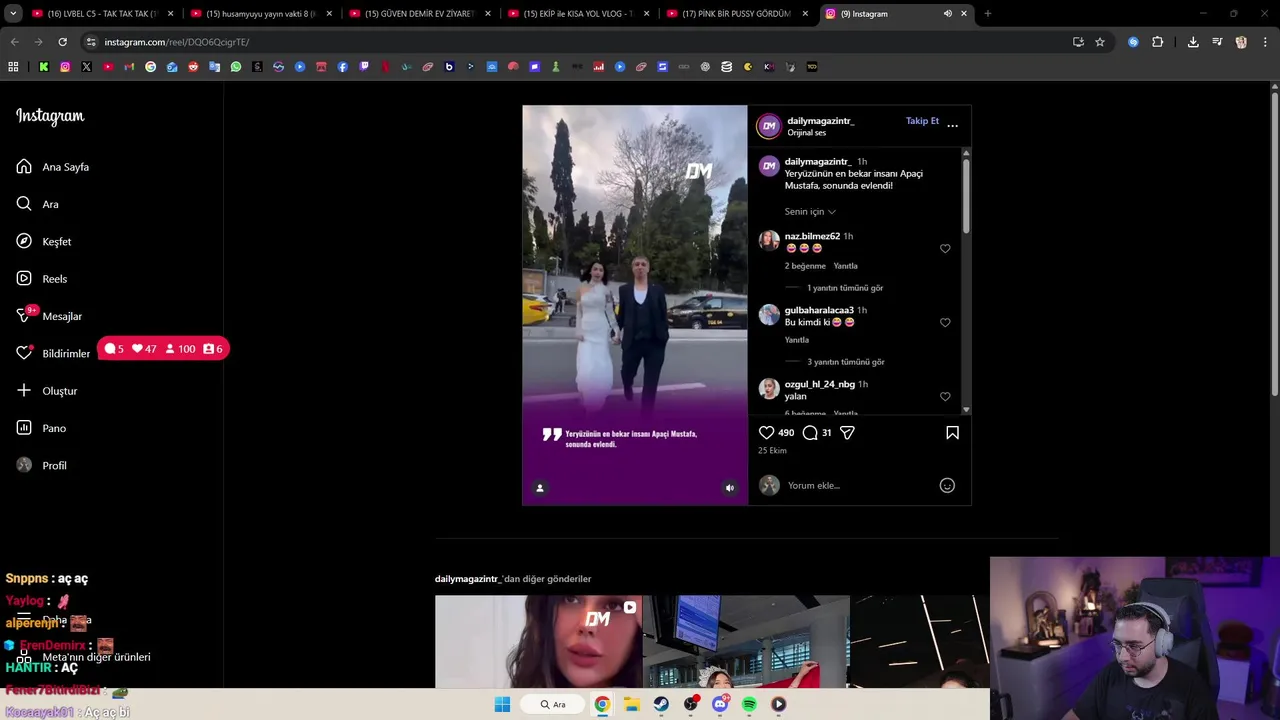
Task: Share the reel via paper plane icon
Action: click(x=847, y=432)
